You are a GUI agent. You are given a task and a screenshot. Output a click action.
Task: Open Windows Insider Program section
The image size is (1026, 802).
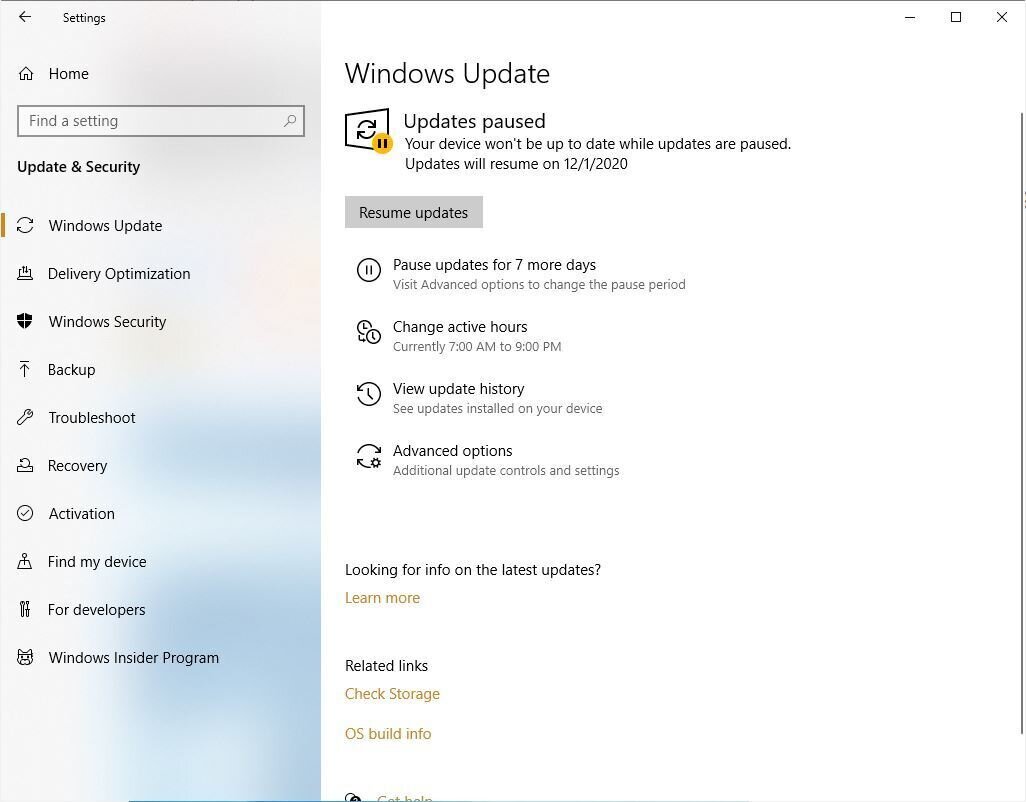coord(133,657)
